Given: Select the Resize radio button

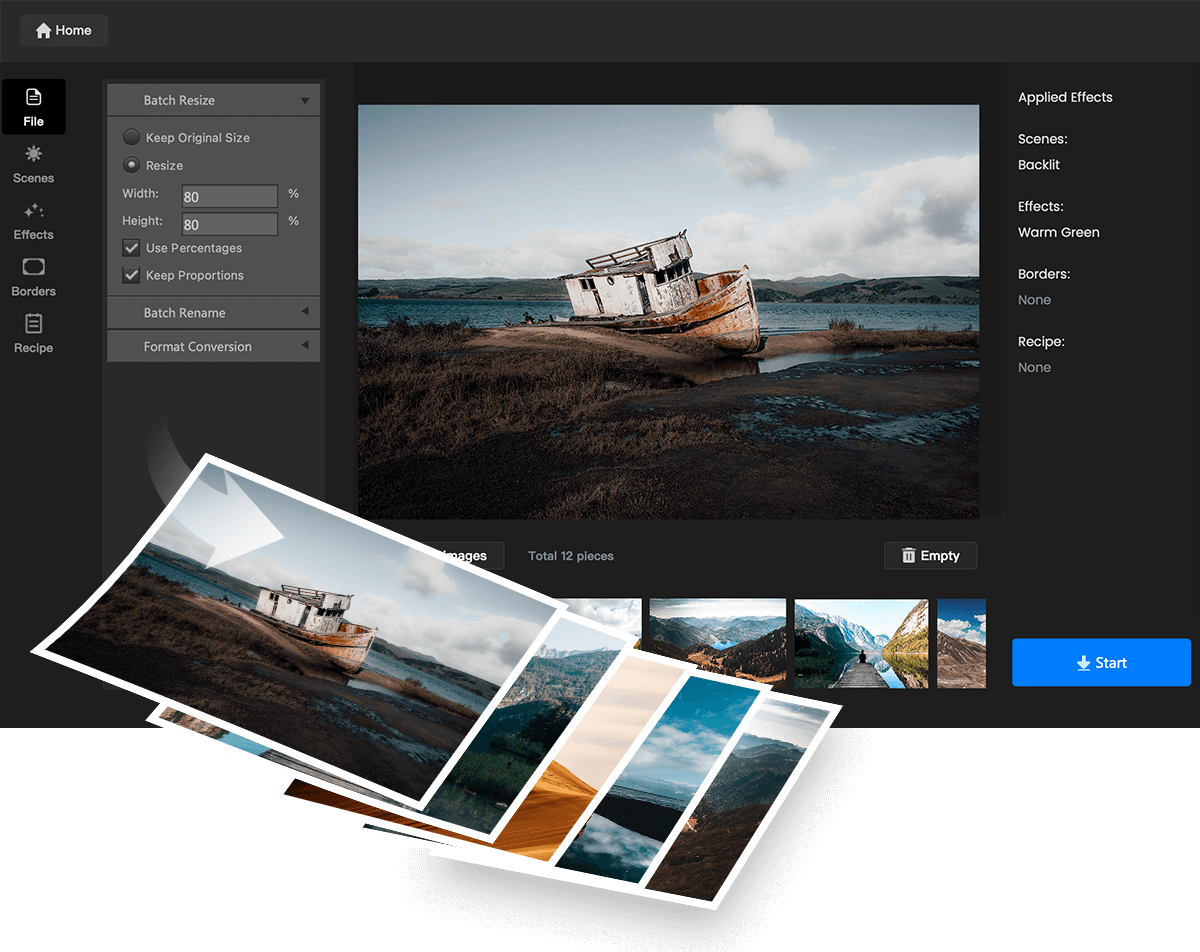Looking at the screenshot, I should [x=131, y=165].
